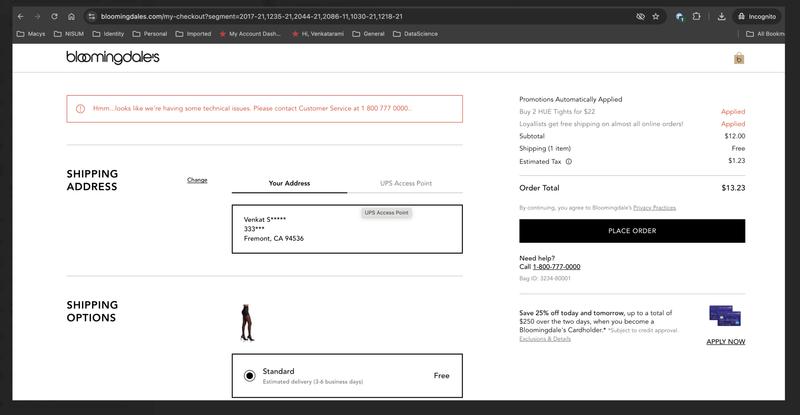Viewport: 800px width, 415px height.
Task: Open the General bookmark folder
Action: pos(368,34)
